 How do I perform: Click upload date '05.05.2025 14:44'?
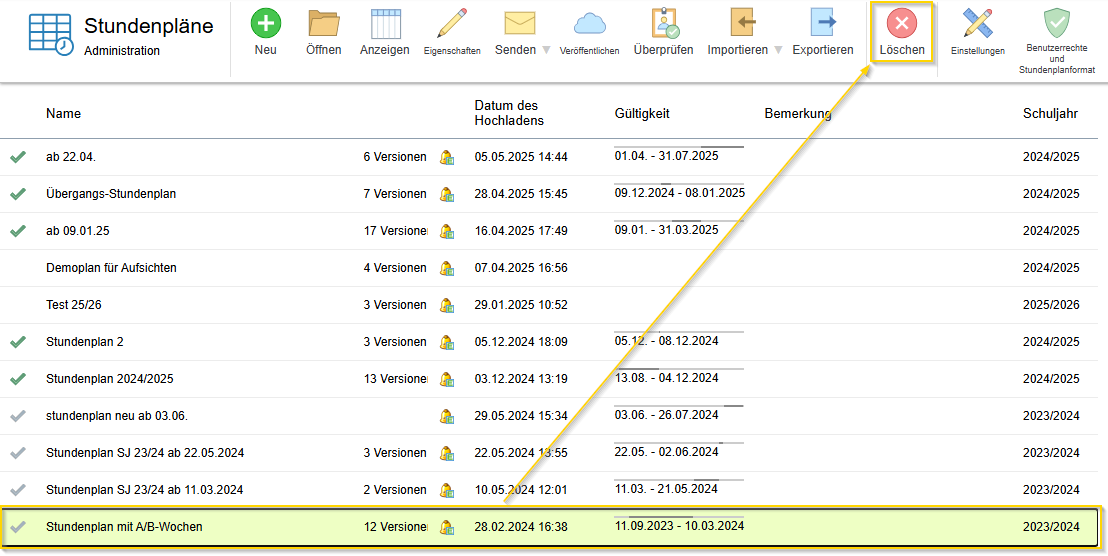click(x=521, y=157)
